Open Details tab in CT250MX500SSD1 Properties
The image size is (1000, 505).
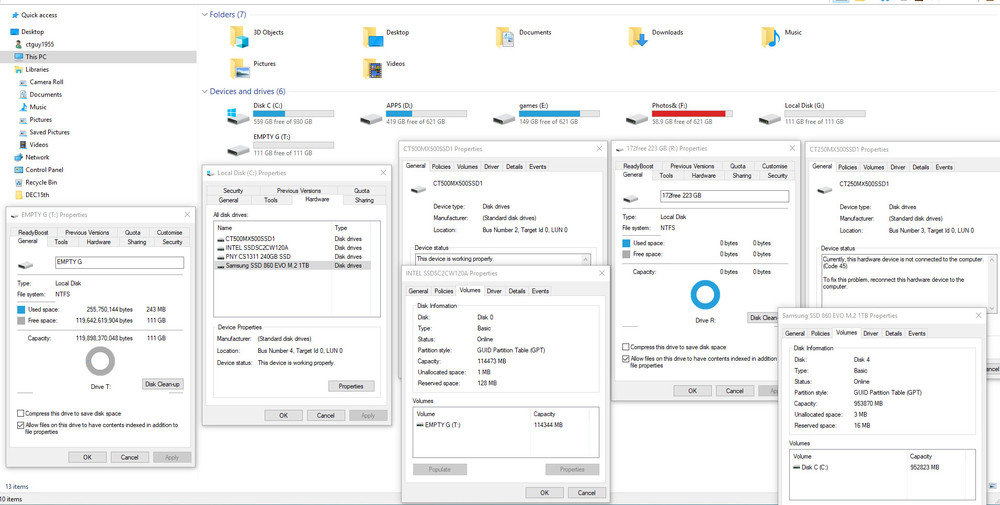[920, 168]
